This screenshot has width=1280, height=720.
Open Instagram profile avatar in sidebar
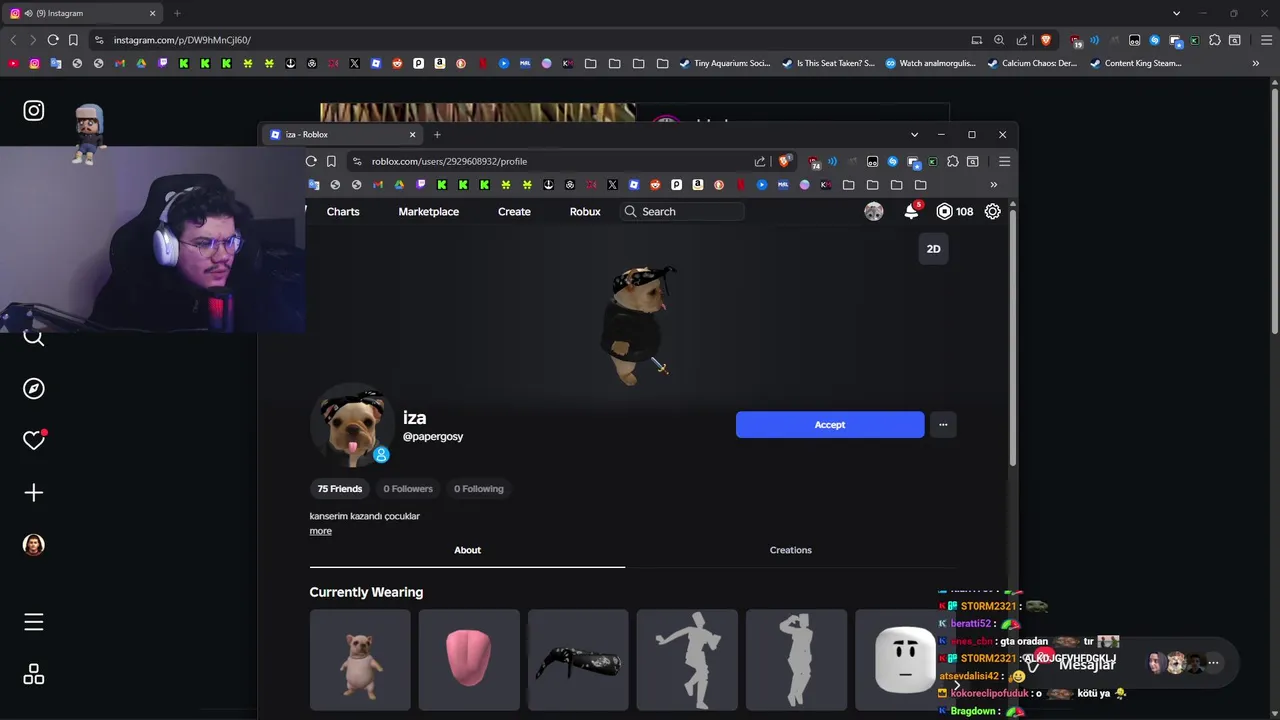point(34,545)
